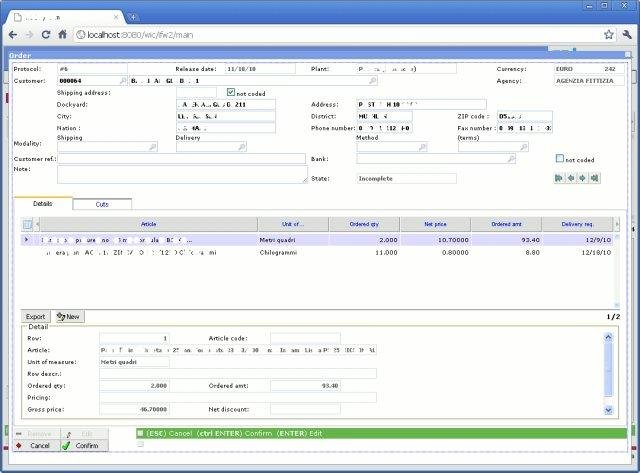Sort by the Article column header
Viewport: 640px width, 473px height.
click(149, 224)
